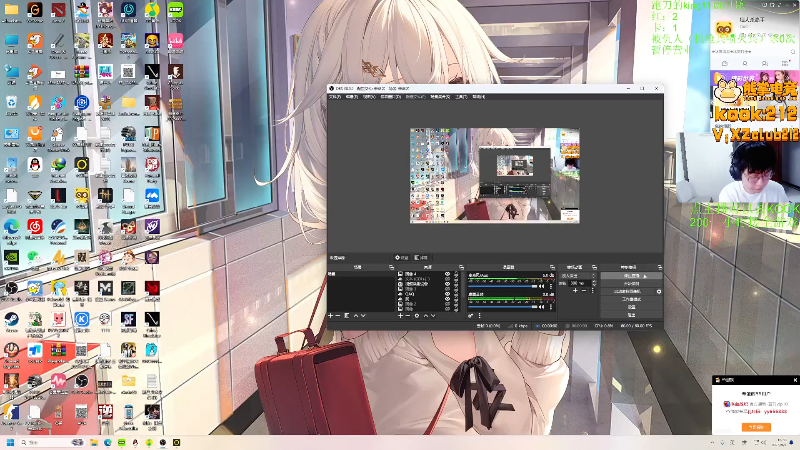Toggle the lock on the 图像 4 source
800x450 pixels.
point(456,274)
